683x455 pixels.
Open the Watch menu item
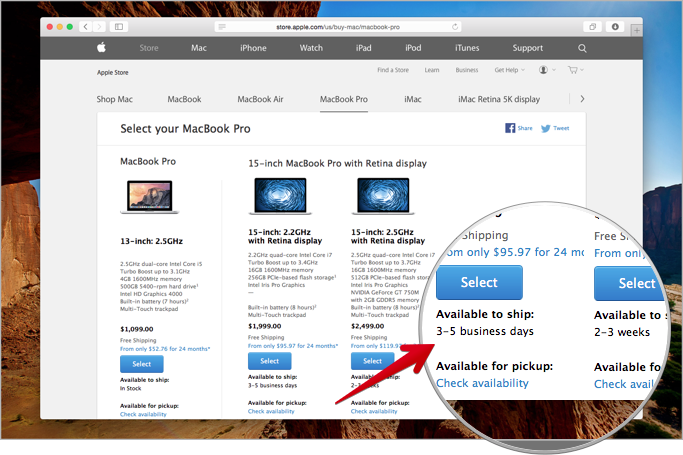point(311,48)
